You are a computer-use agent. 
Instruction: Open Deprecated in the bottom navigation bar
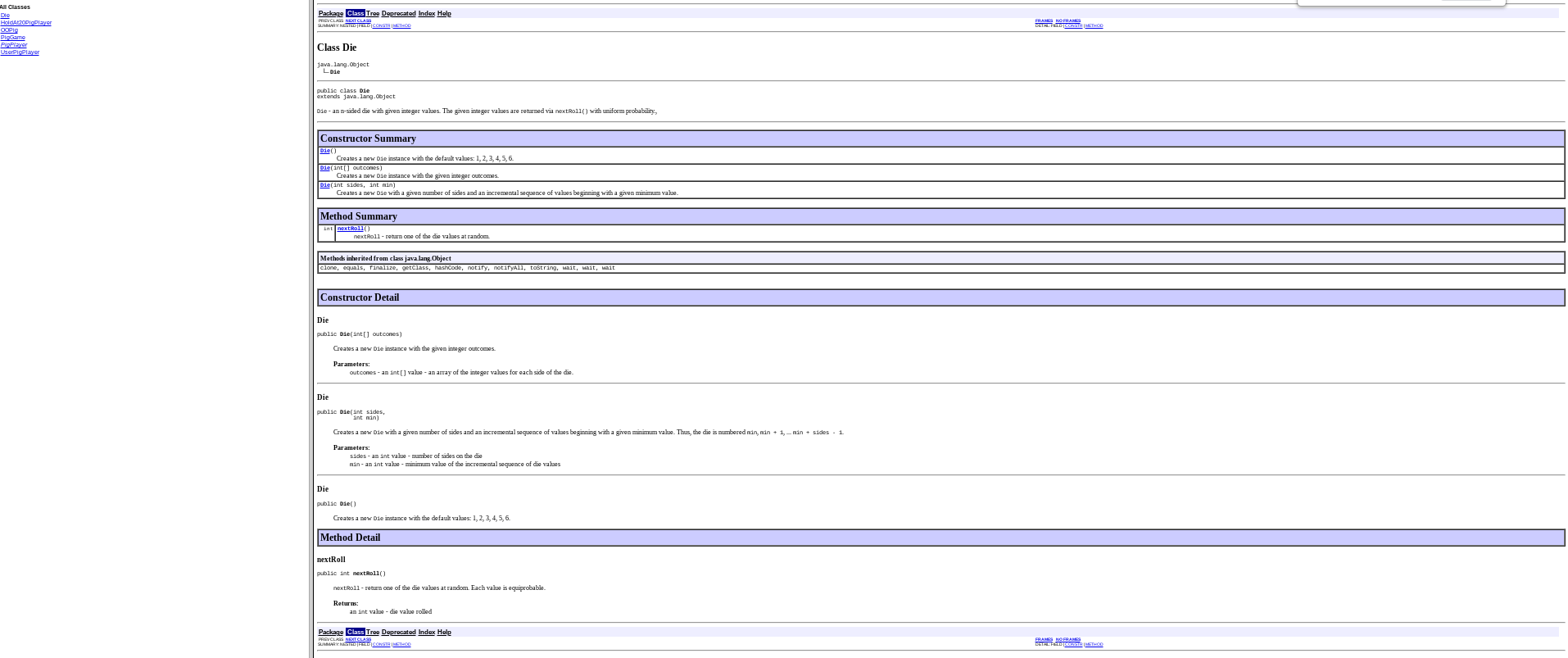click(398, 632)
